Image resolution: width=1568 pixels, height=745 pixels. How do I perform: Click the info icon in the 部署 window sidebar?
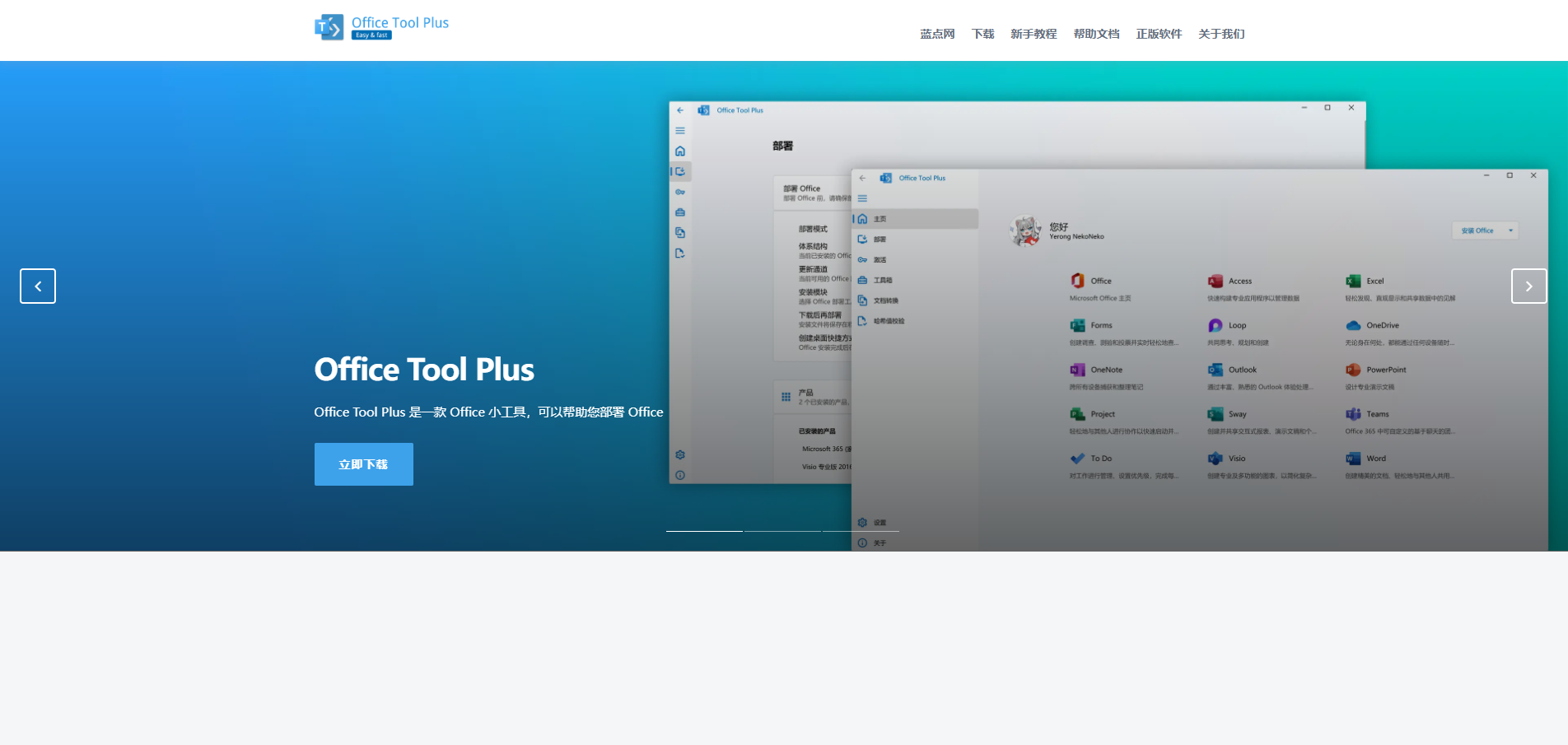coord(680,475)
